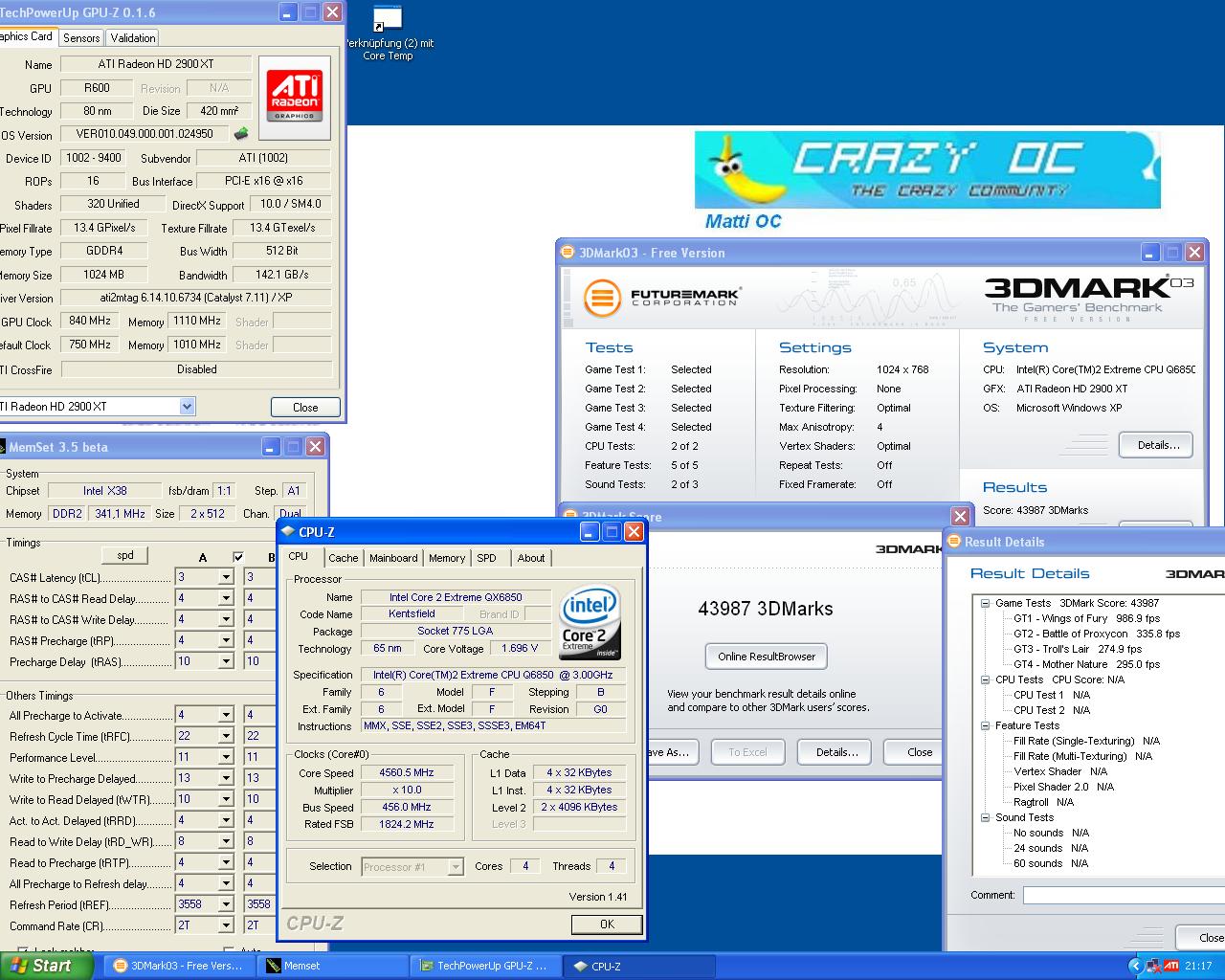
Task: Select GT1 - Wings of Fury result row
Action: (x=1086, y=618)
